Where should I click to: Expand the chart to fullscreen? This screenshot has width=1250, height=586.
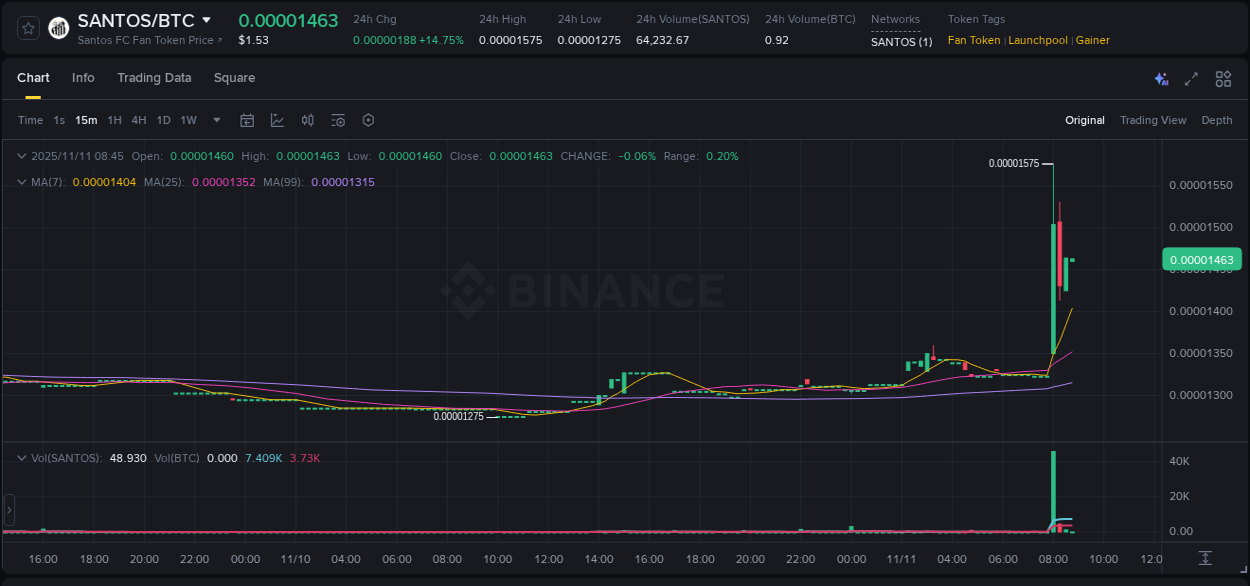tap(1190, 78)
